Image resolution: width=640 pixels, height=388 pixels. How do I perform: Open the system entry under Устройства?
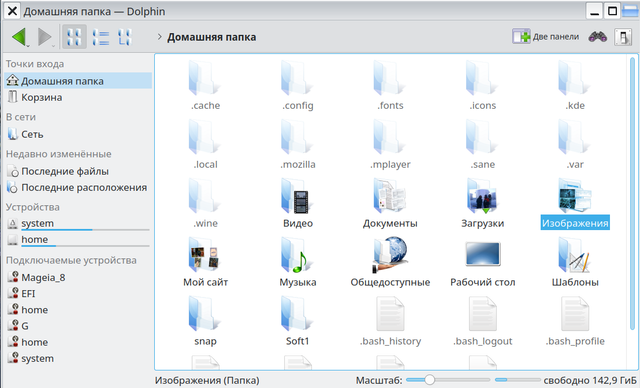78,224
